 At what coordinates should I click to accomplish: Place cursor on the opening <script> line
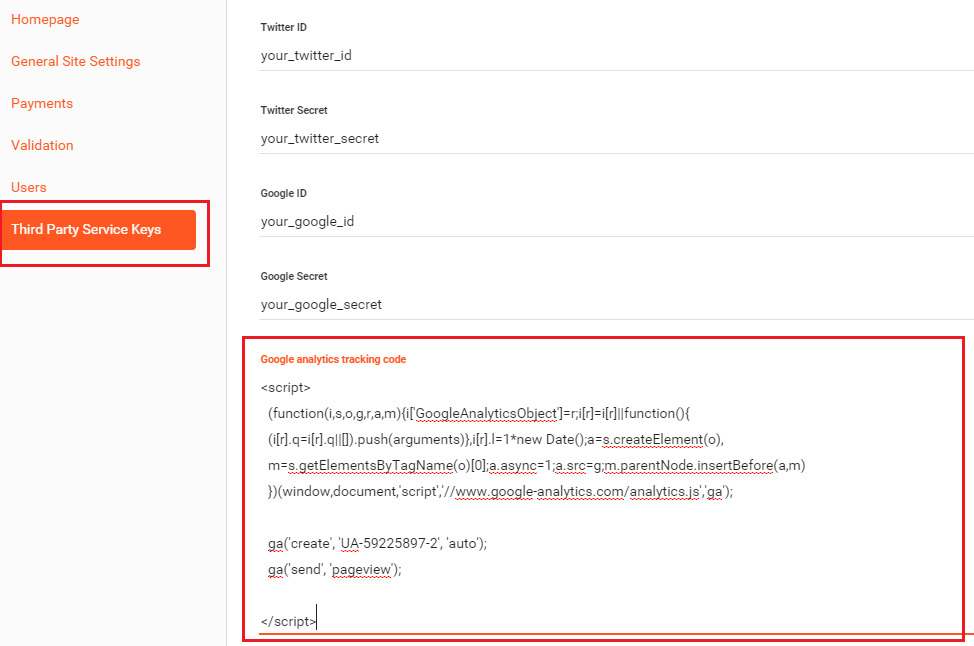tap(286, 387)
